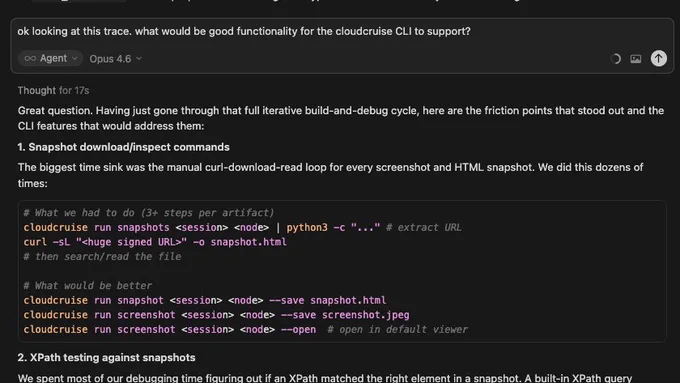This screenshot has height=383, width=680.
Task: Click heading "2. XPath testing against snapshots"
Action: (106, 357)
